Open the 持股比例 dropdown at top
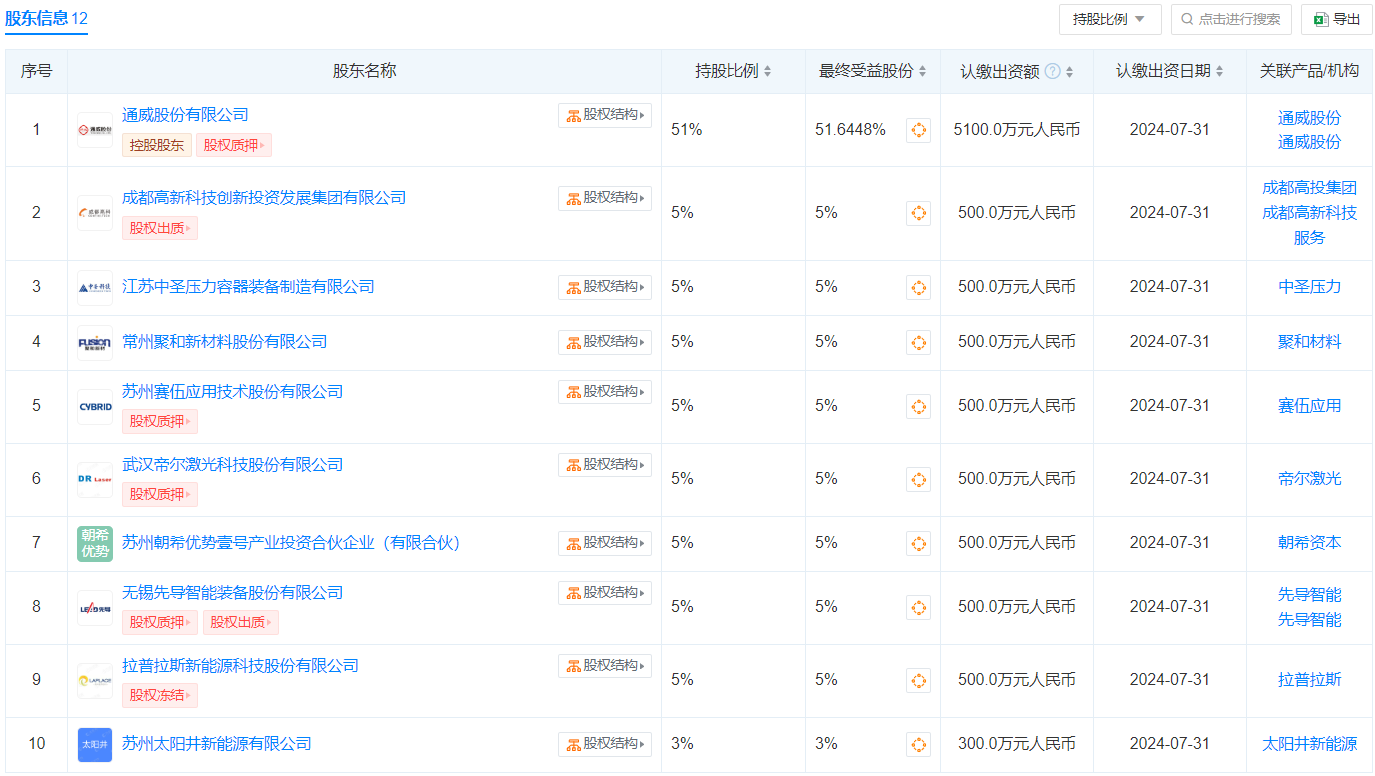 (1109, 19)
